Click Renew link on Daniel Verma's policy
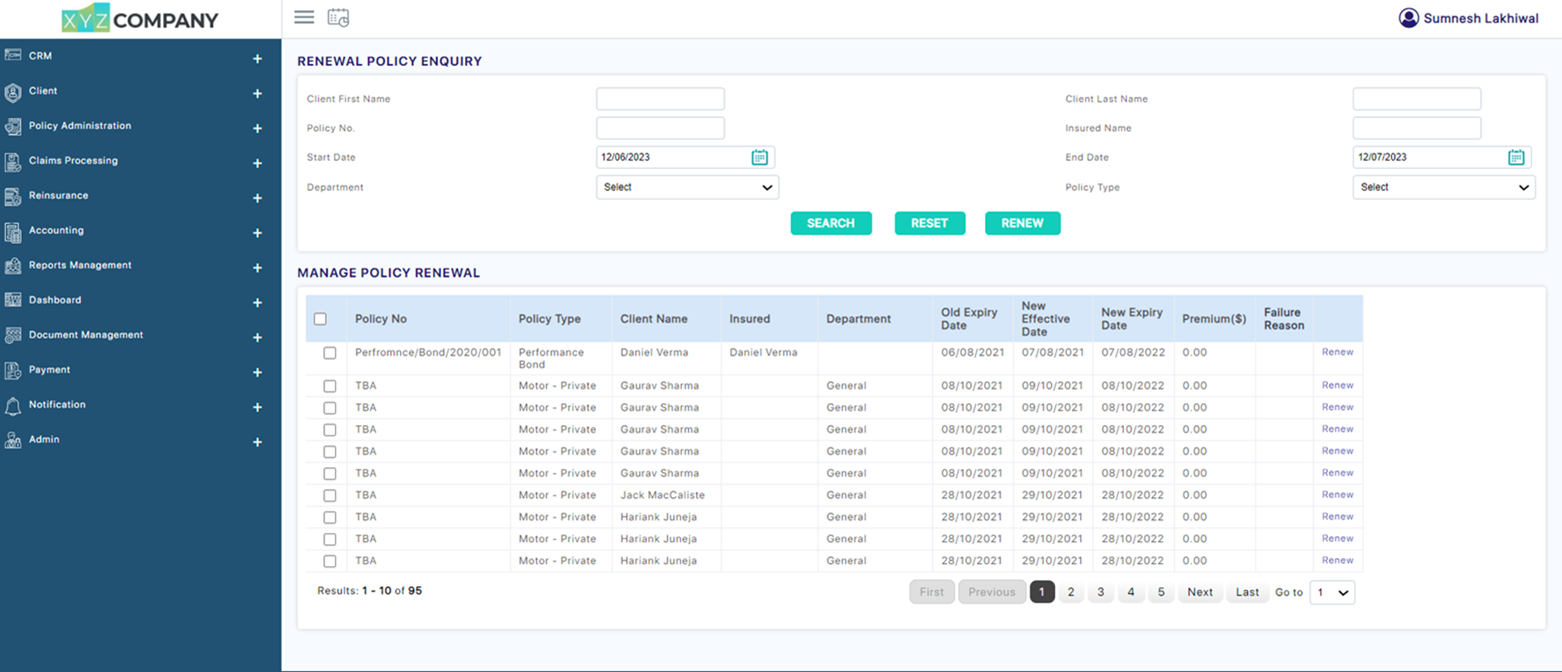The height and width of the screenshot is (672, 1562). (x=1338, y=352)
